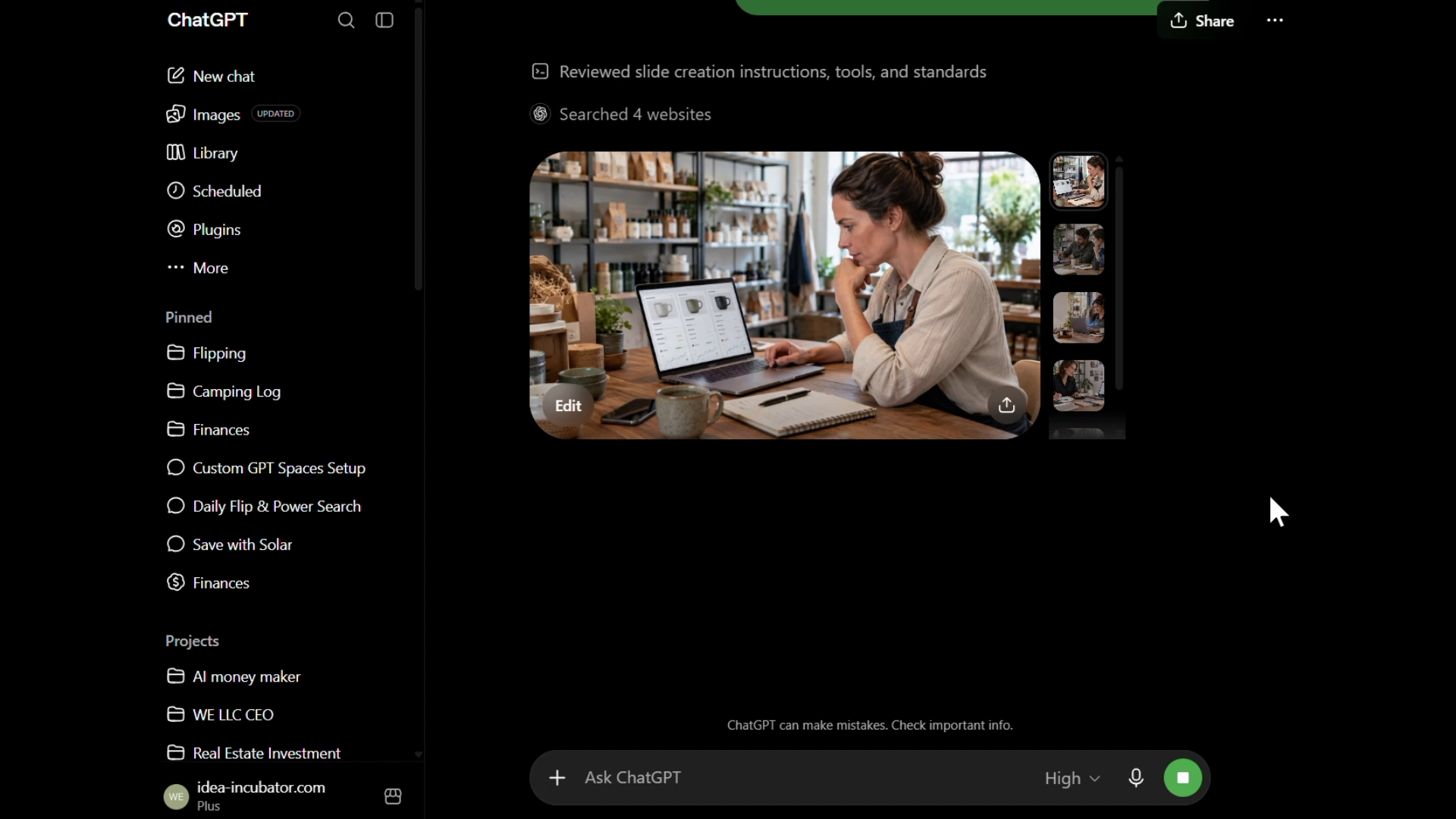Select the second thumbnail with two people

pos(1078,249)
